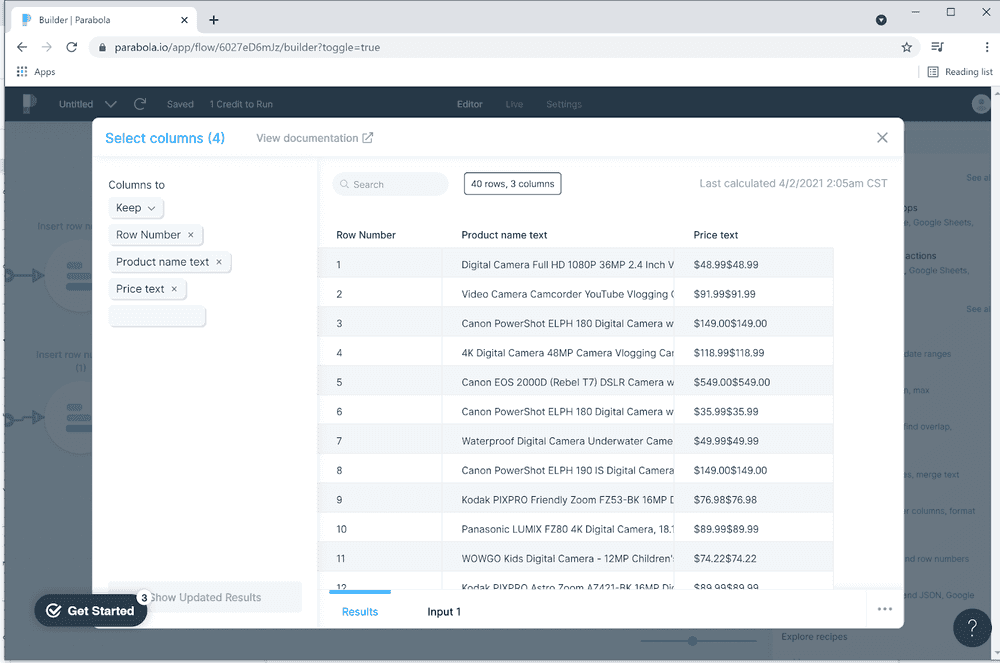Click the Product name text column header

coord(504,235)
